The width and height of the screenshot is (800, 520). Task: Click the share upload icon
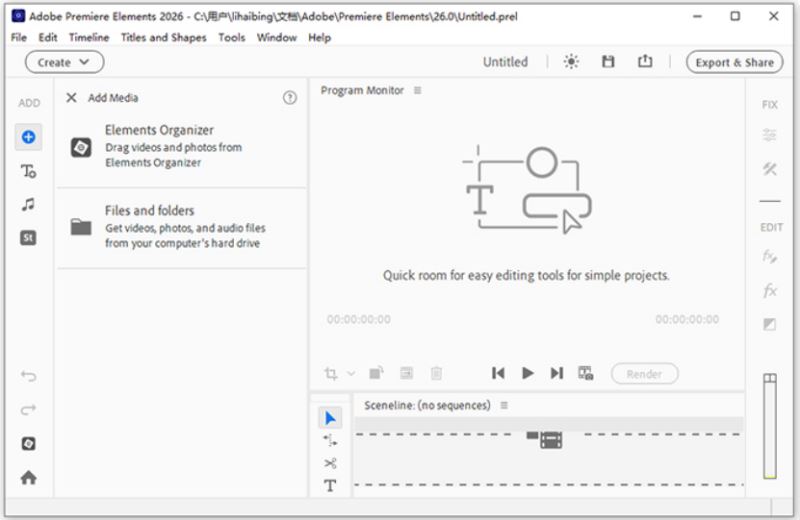point(645,61)
